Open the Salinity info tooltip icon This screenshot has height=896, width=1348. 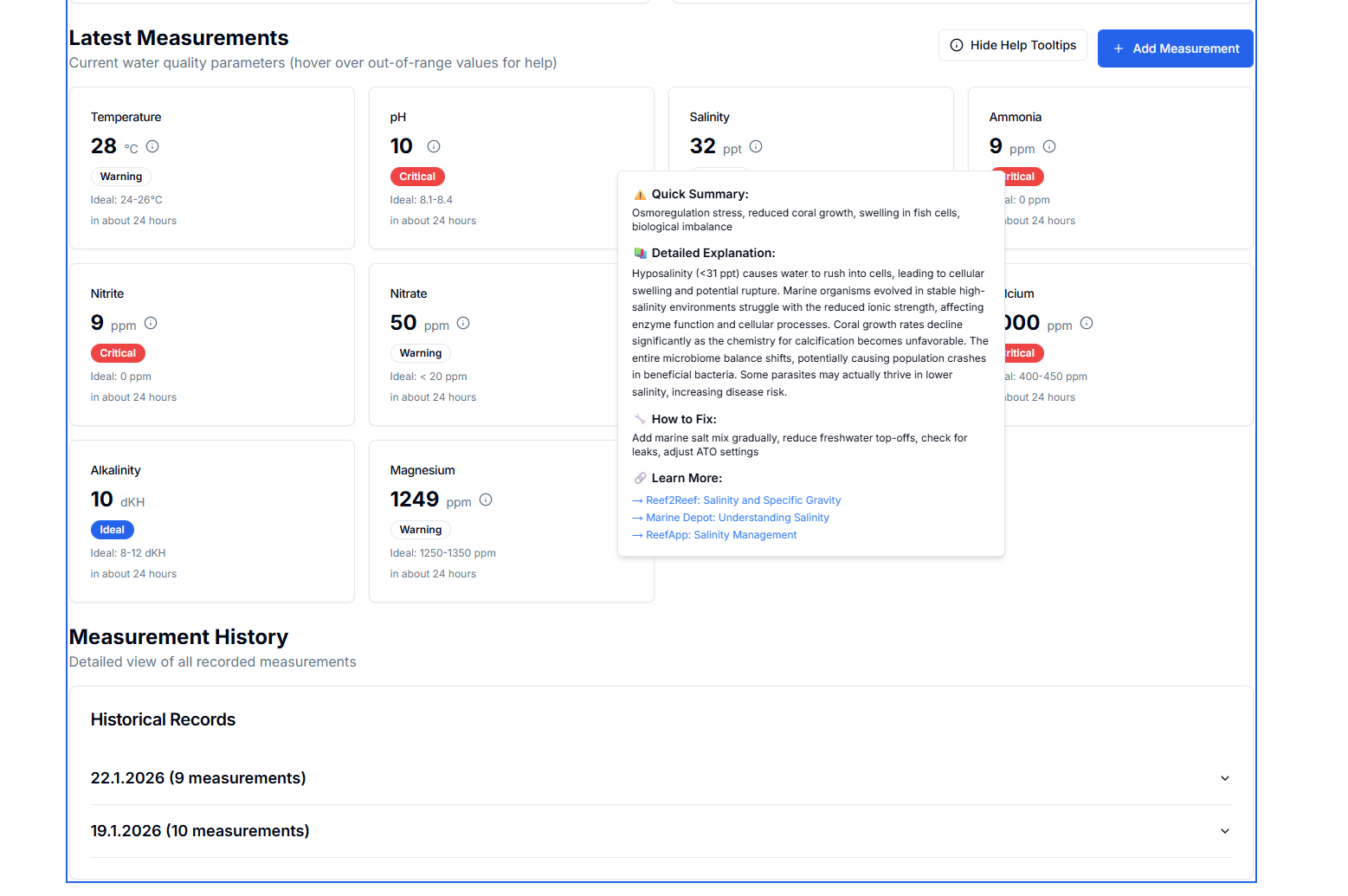pos(756,146)
